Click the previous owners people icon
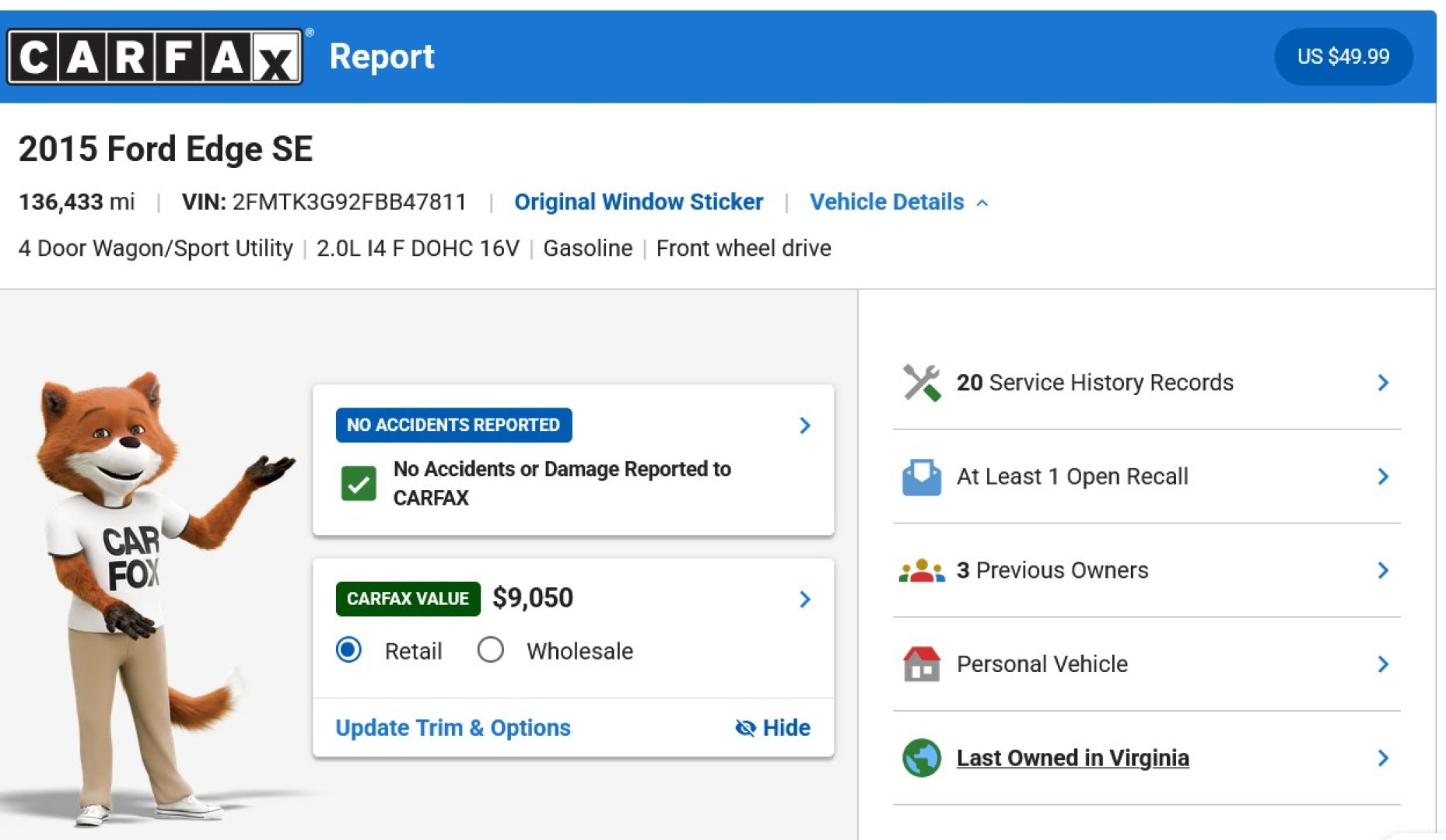 click(x=922, y=571)
